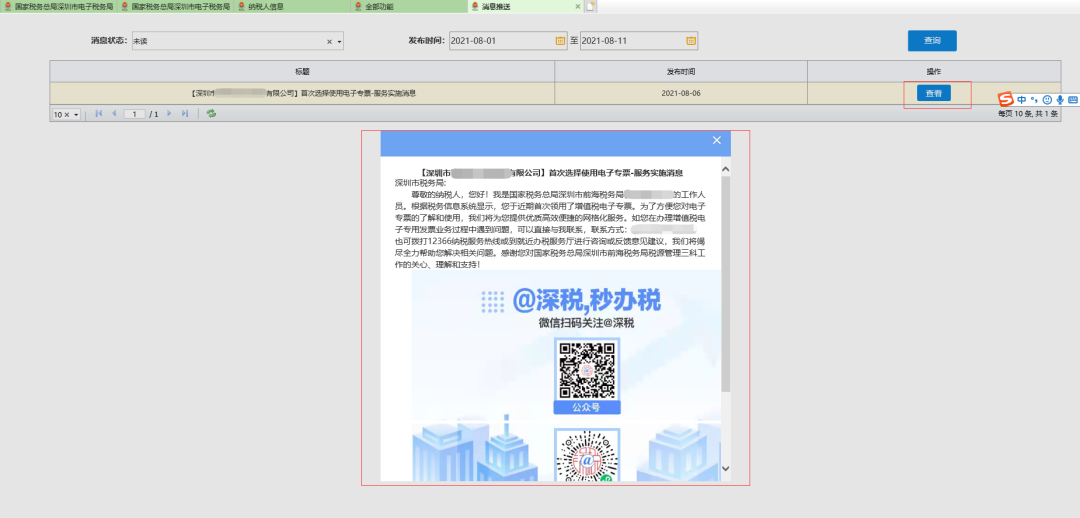Screen dimensions: 1080x518
Task: Open calendar picker for start date
Action: click(x=560, y=41)
